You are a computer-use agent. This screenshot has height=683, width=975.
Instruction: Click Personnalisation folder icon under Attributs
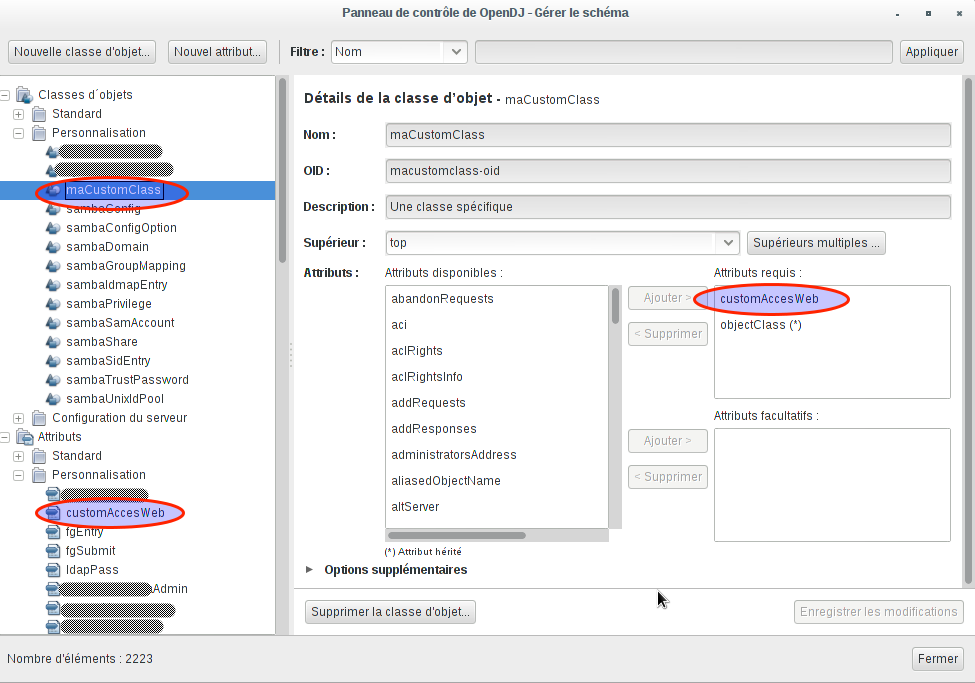[x=39, y=475]
